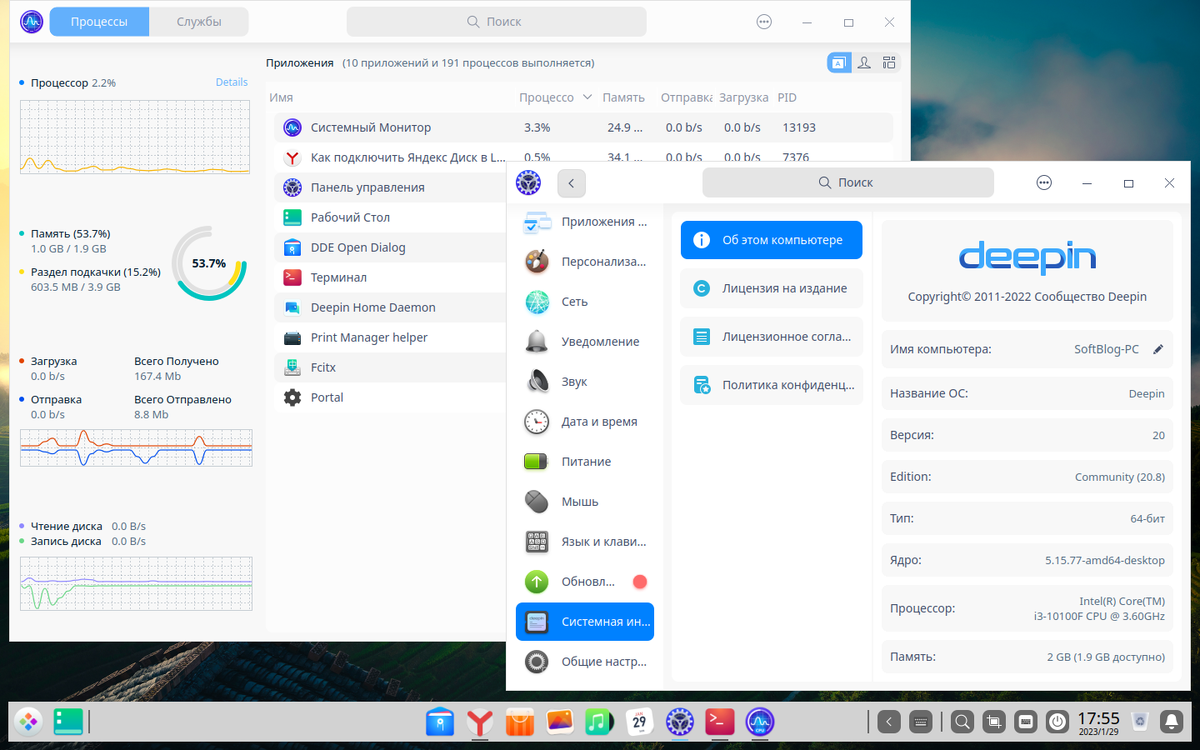Viewport: 1200px width, 750px height.
Task: Open Сеть settings category
Action: [x=584, y=301]
